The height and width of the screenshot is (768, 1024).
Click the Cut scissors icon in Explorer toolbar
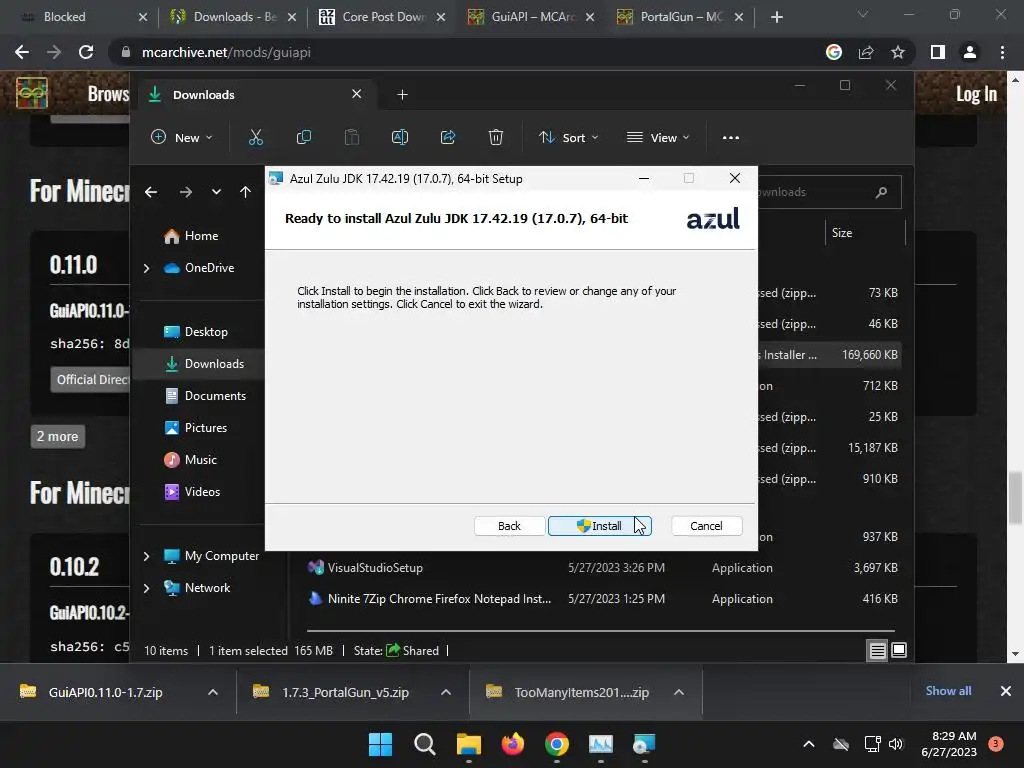(x=255, y=137)
